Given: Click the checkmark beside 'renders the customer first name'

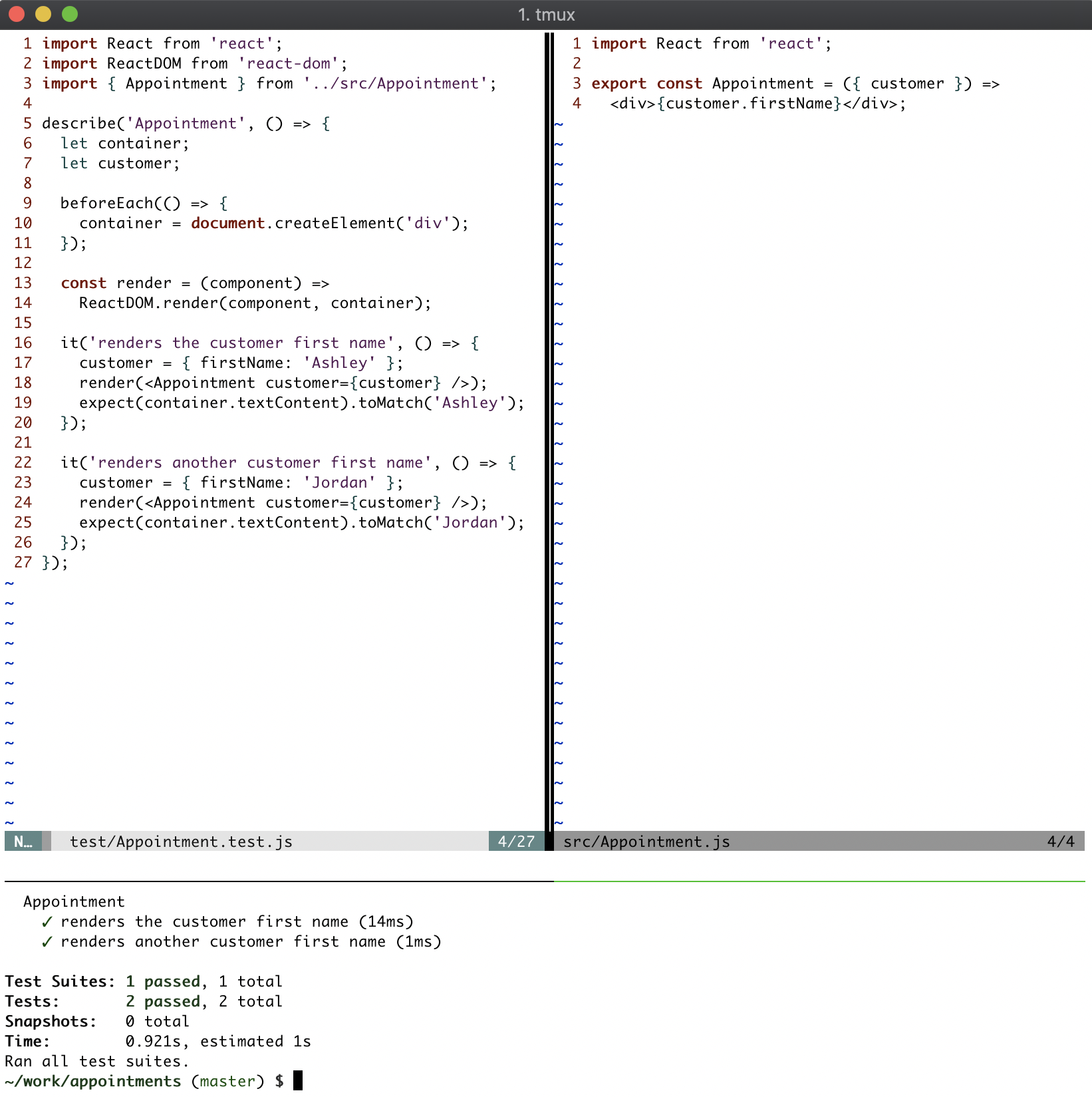Looking at the screenshot, I should tap(47, 922).
